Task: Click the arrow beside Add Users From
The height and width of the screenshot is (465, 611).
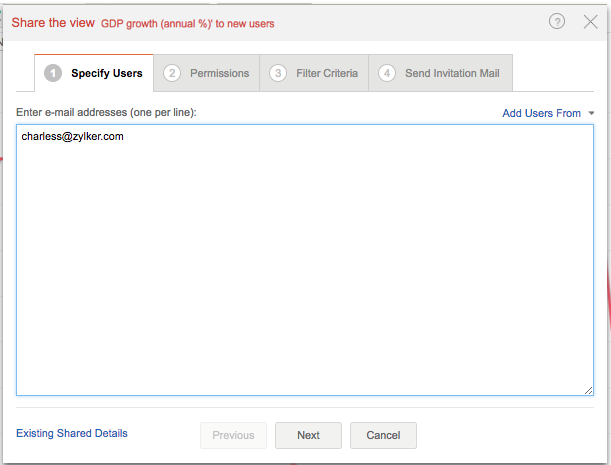Action: tap(591, 113)
